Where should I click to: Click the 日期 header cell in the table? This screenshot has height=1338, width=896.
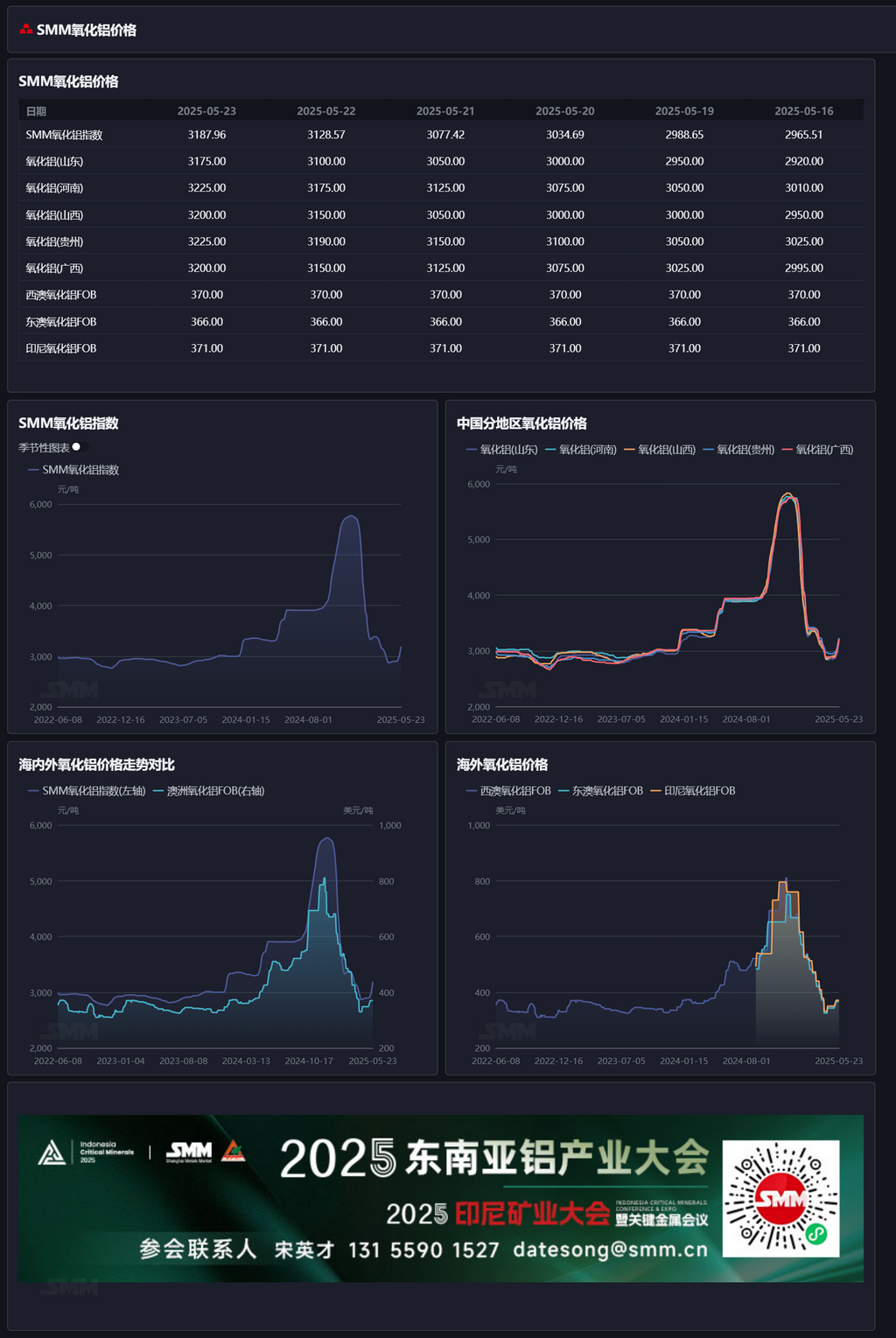(36, 111)
